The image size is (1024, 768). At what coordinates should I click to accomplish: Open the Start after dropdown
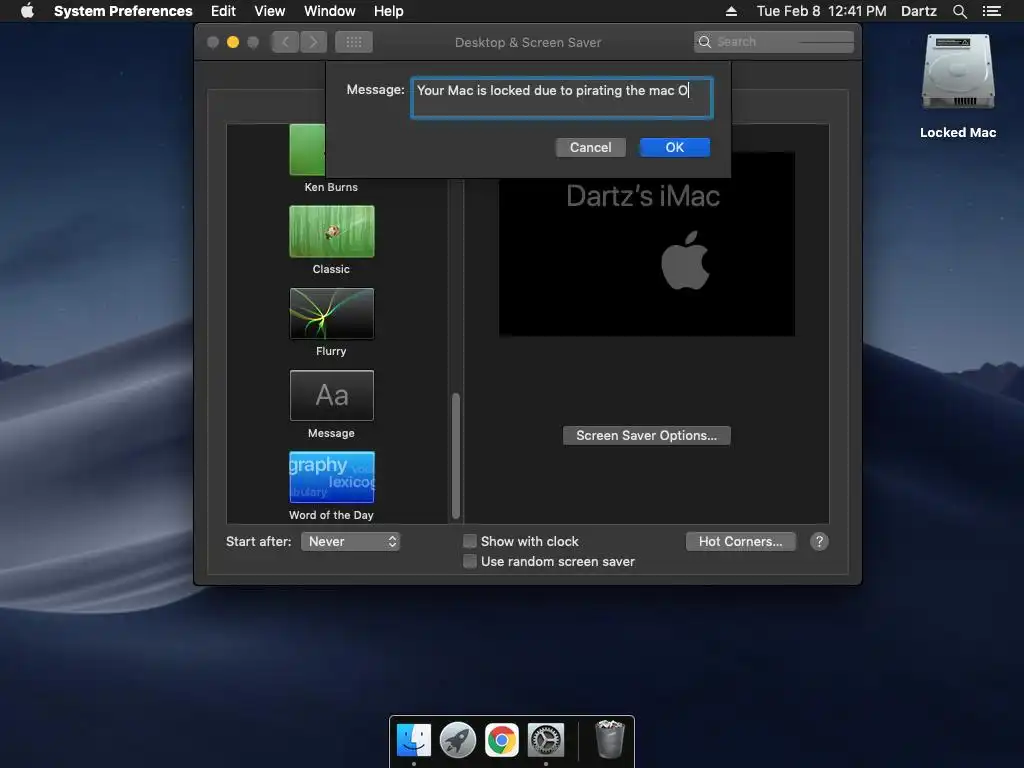pyautogui.click(x=351, y=541)
